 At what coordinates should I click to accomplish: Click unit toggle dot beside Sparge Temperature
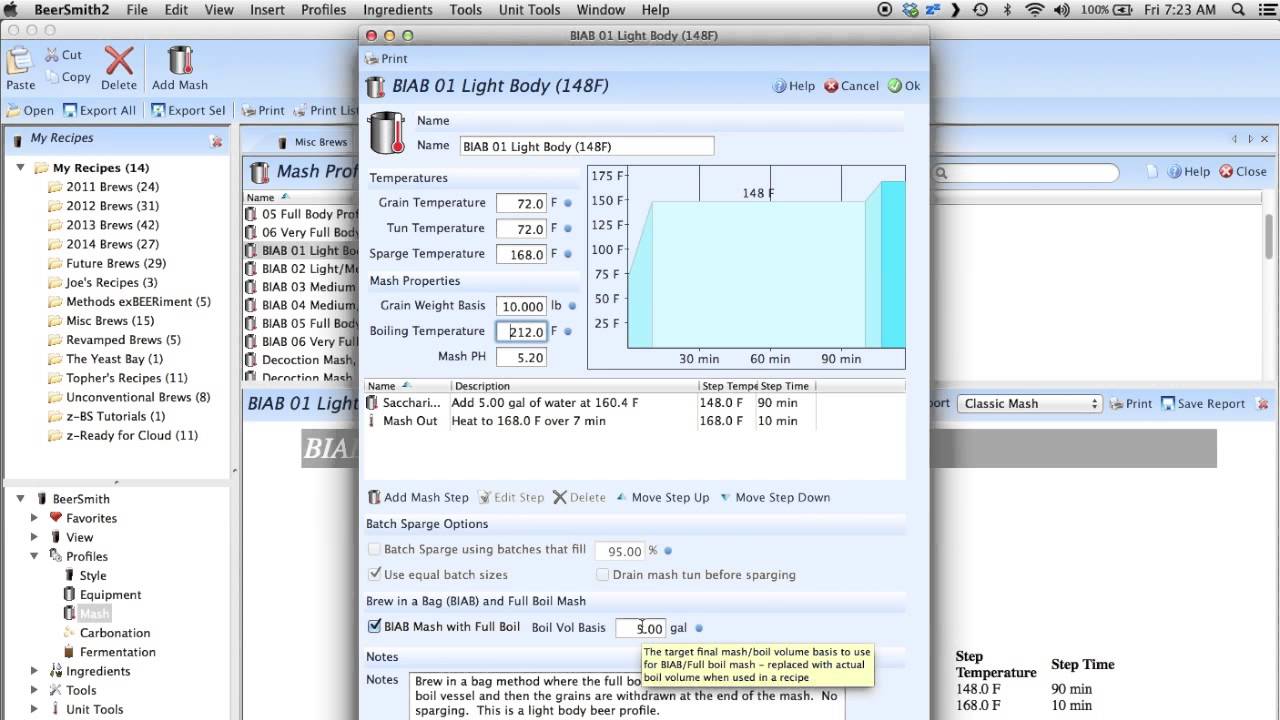568,254
